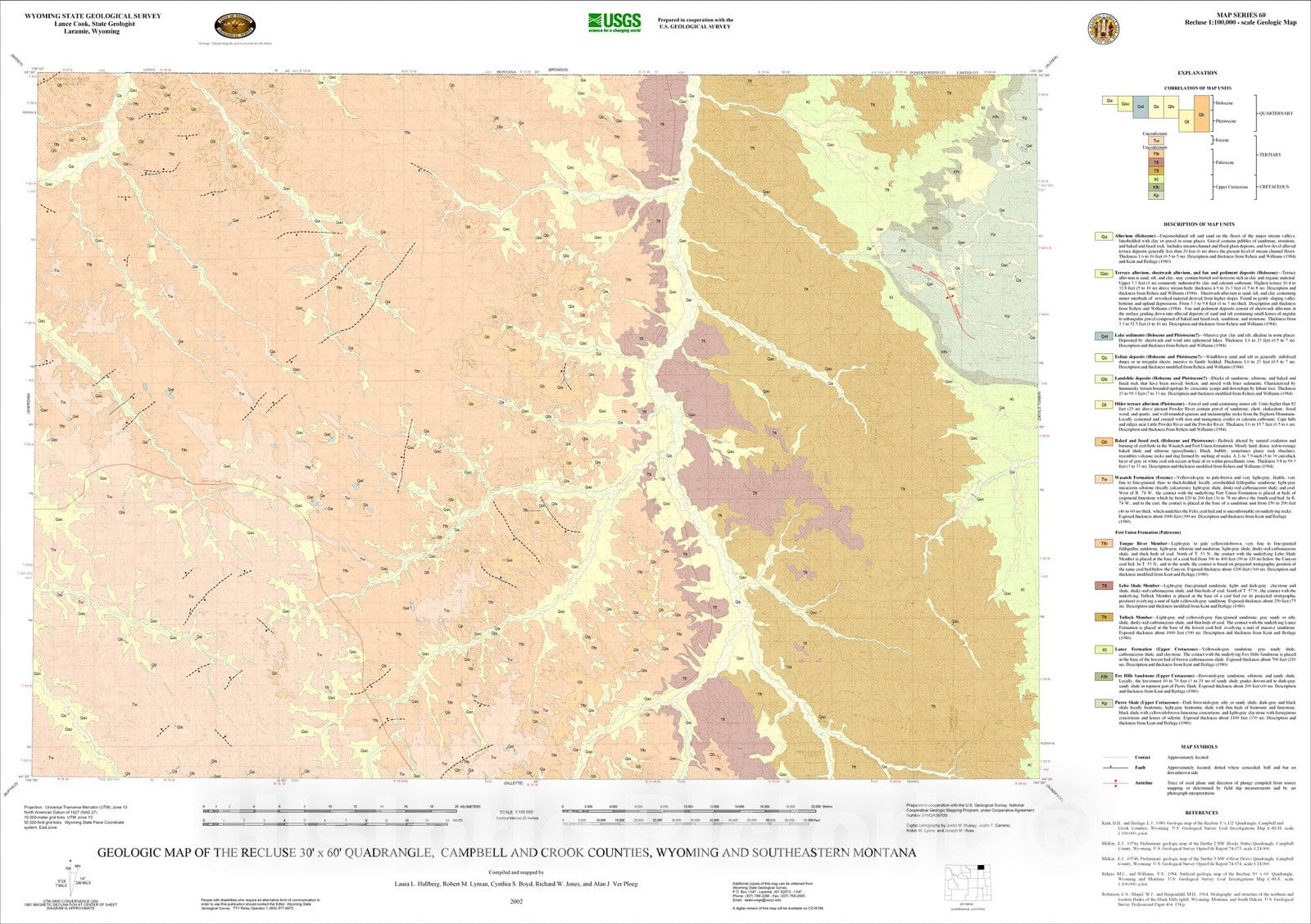Toggle the Qal lake sediments unit
Screen dimensions: 1311x924
pos(1105,336)
